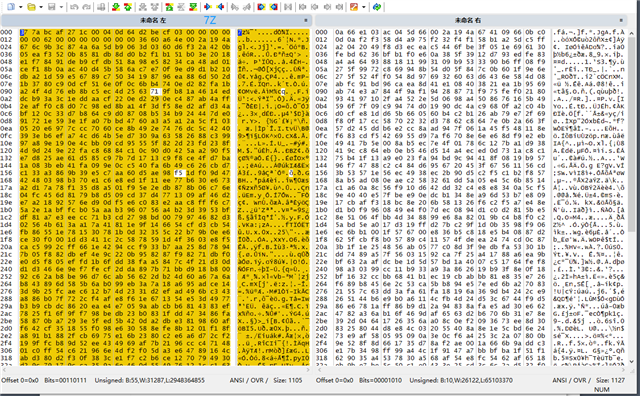This screenshot has width=640, height=396.
Task: Click right status 'Bits=00001010'
Action: 380,380
